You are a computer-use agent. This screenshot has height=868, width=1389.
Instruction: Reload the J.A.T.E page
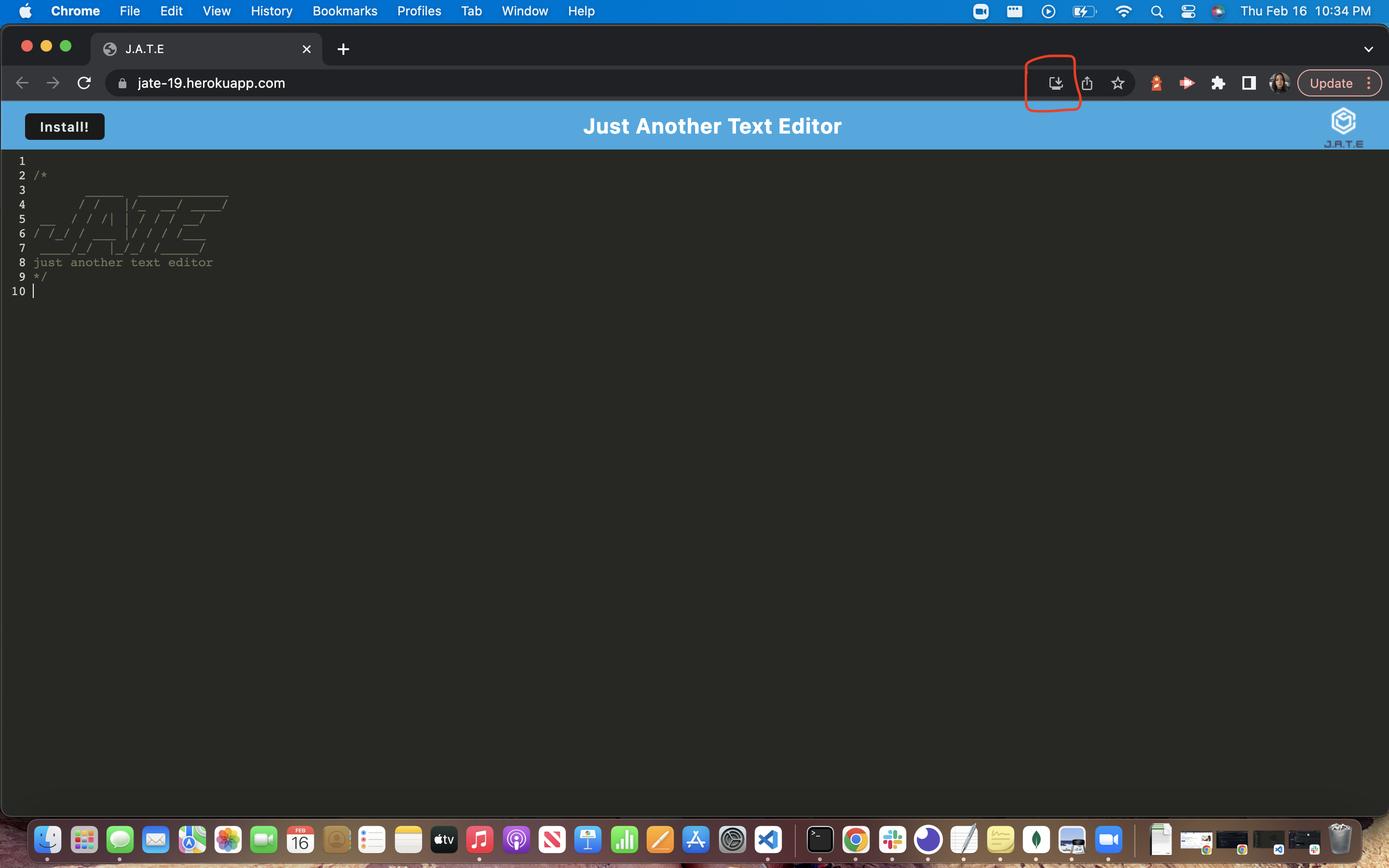(x=84, y=82)
